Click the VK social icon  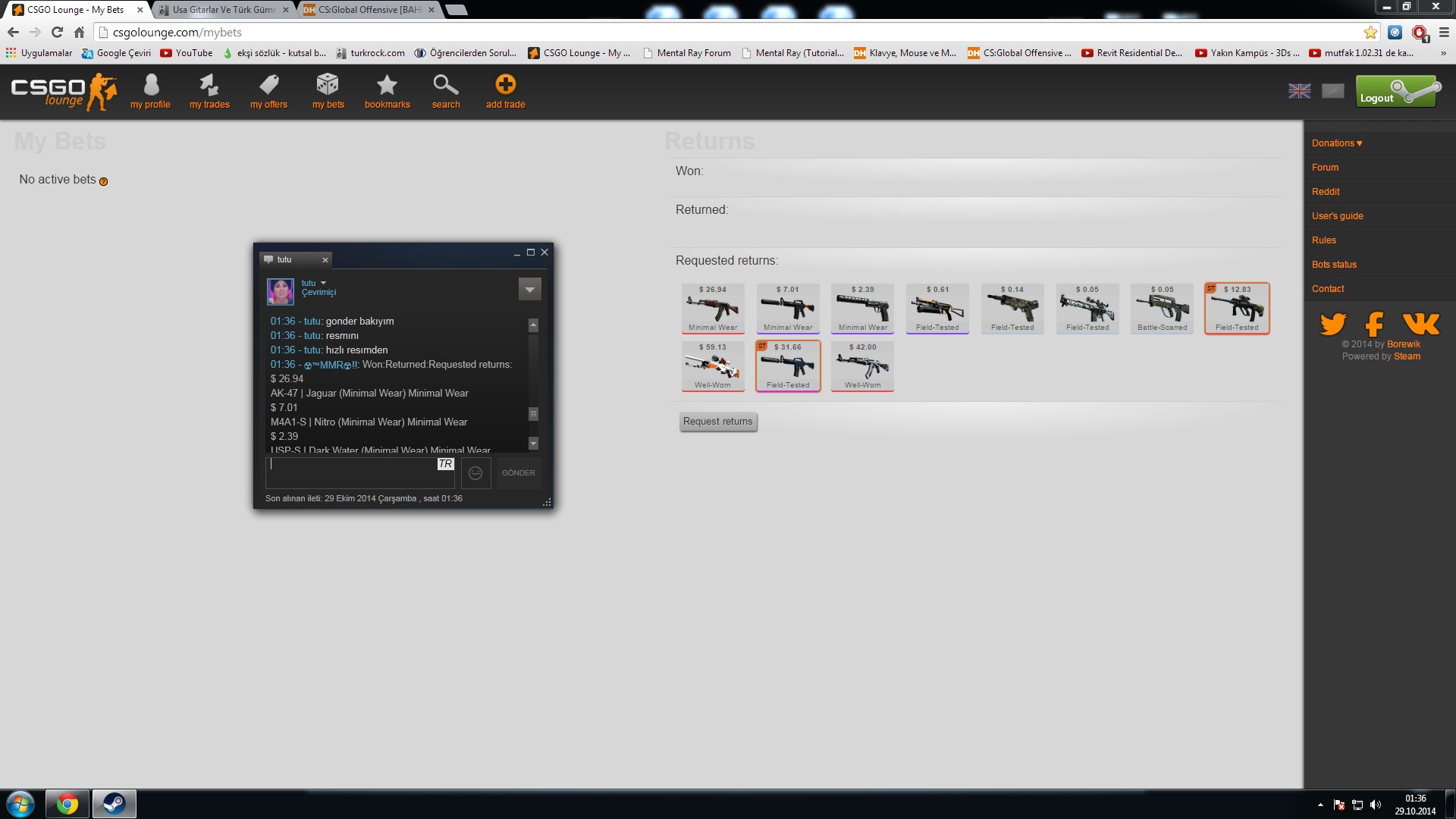[x=1420, y=324]
